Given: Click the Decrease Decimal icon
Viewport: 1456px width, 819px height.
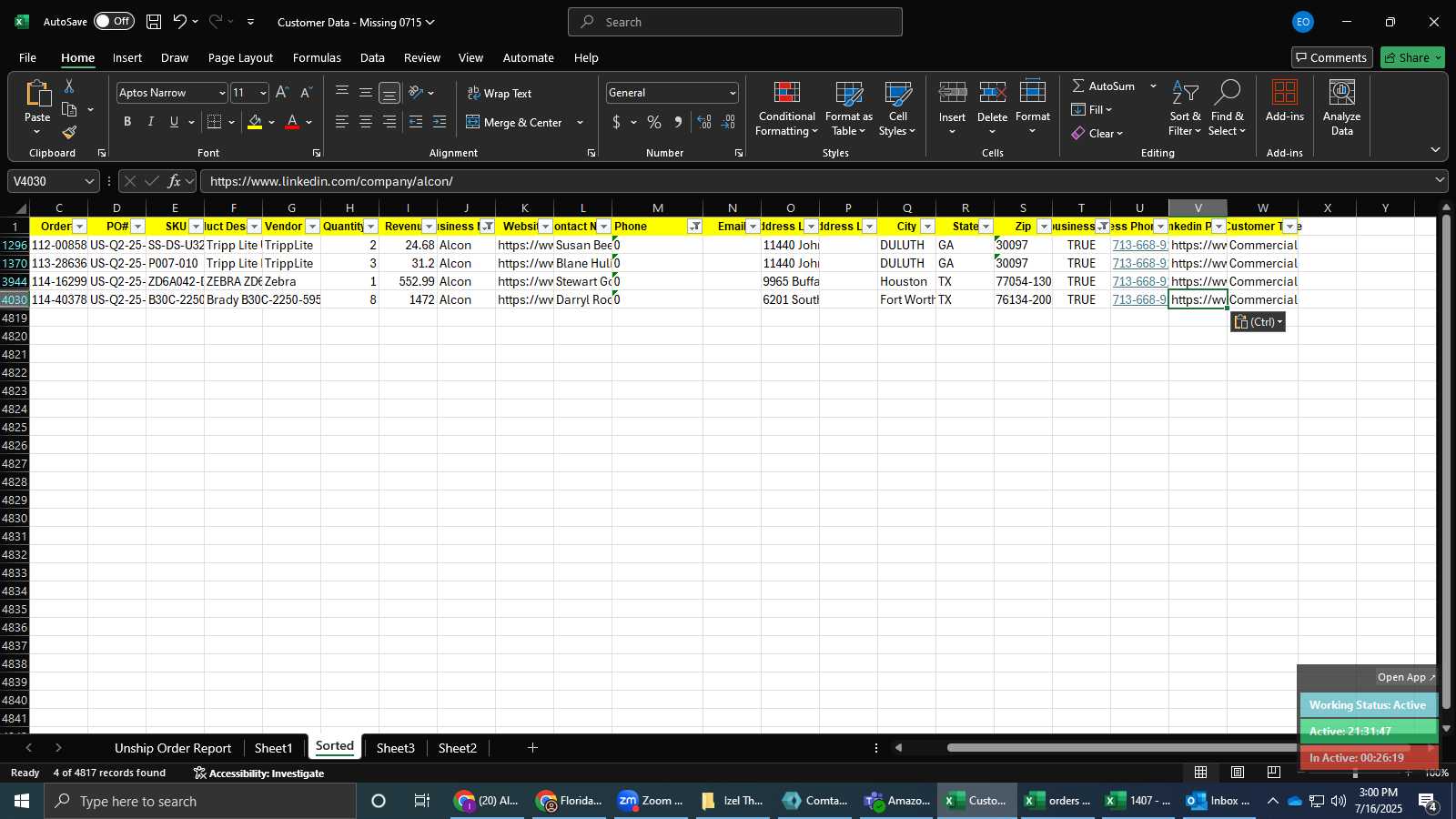Looking at the screenshot, I should [x=728, y=122].
